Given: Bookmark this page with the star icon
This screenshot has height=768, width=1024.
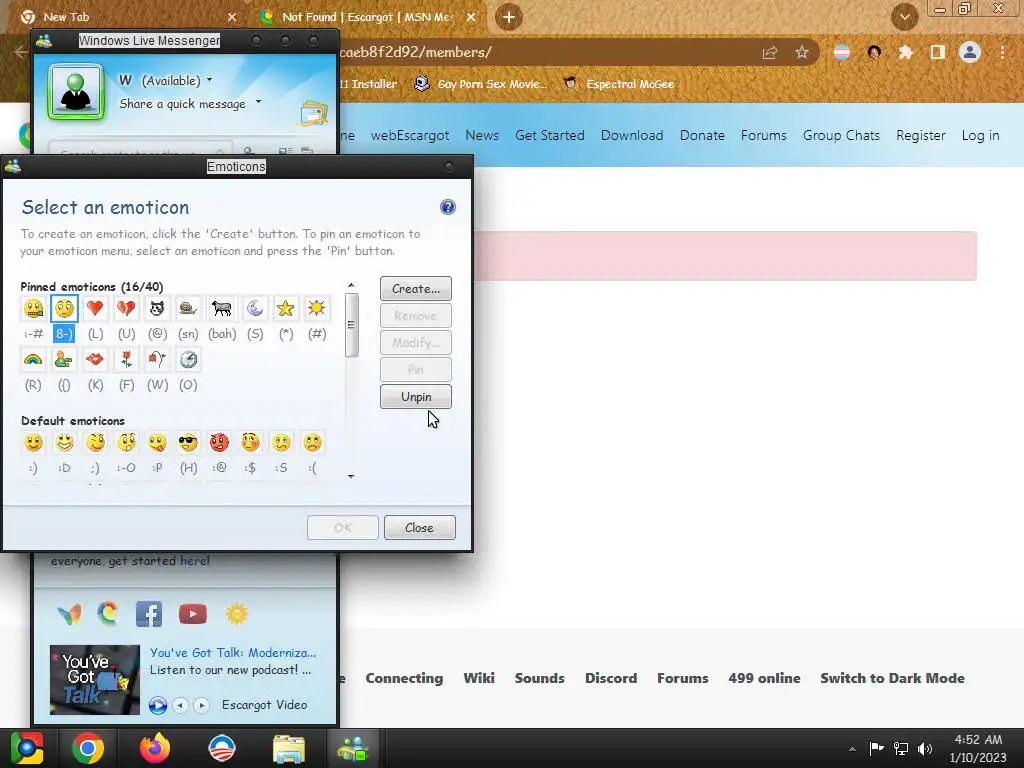Looking at the screenshot, I should (x=802, y=52).
